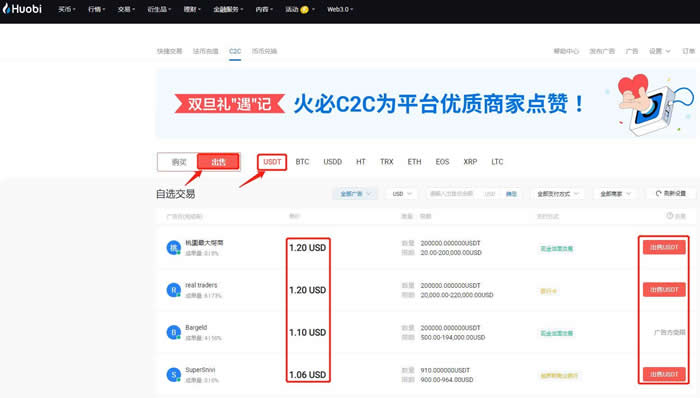The width and height of the screenshot is (700, 398).
Task: Click the 1.10 USD price for Bargeld
Action: point(307,332)
